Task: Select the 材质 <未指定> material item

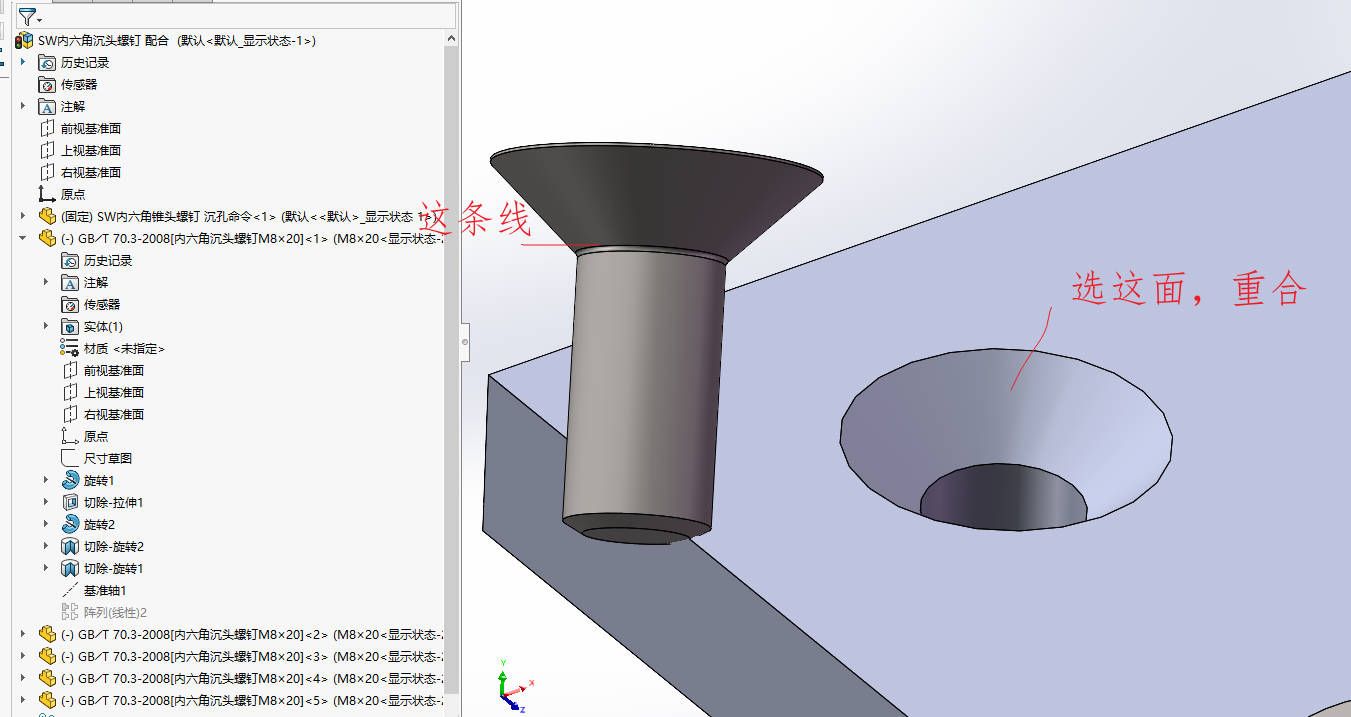Action: point(123,349)
